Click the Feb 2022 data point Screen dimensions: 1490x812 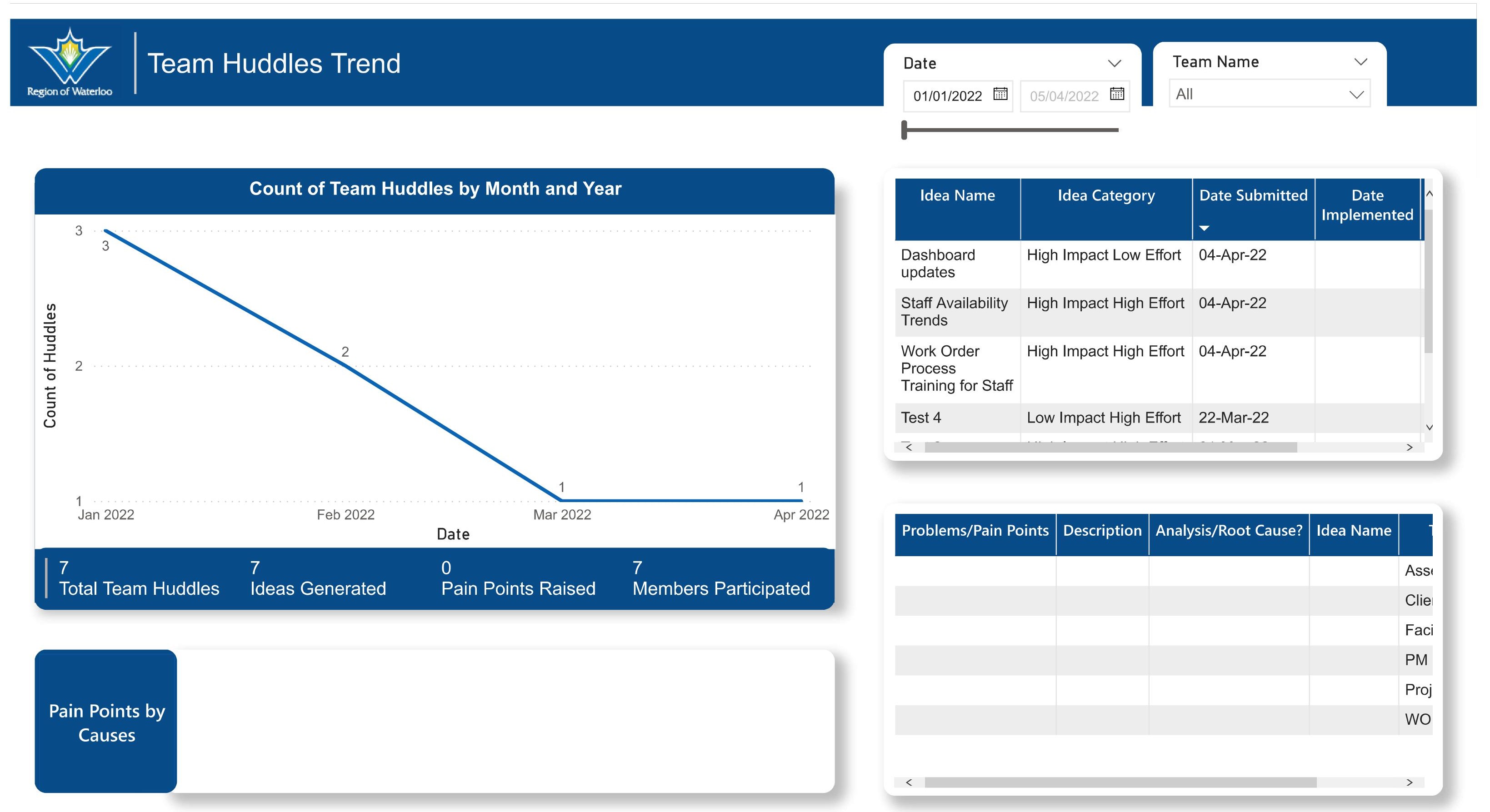tap(346, 366)
